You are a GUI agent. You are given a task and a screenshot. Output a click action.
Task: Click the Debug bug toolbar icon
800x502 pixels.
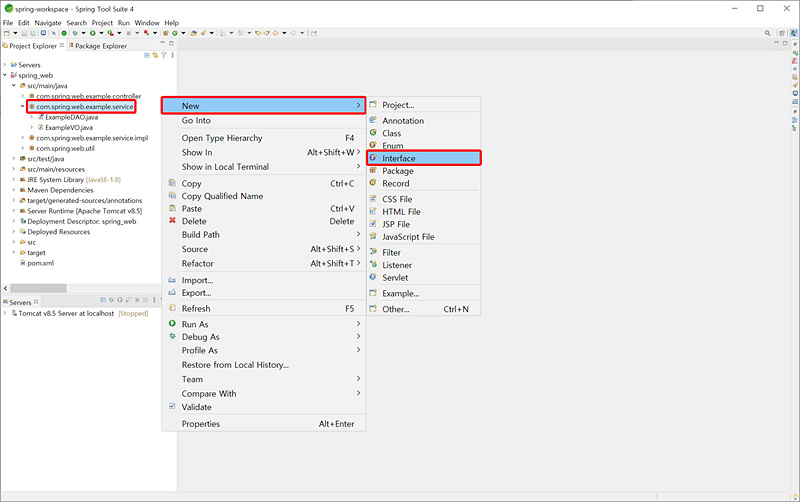pos(75,33)
